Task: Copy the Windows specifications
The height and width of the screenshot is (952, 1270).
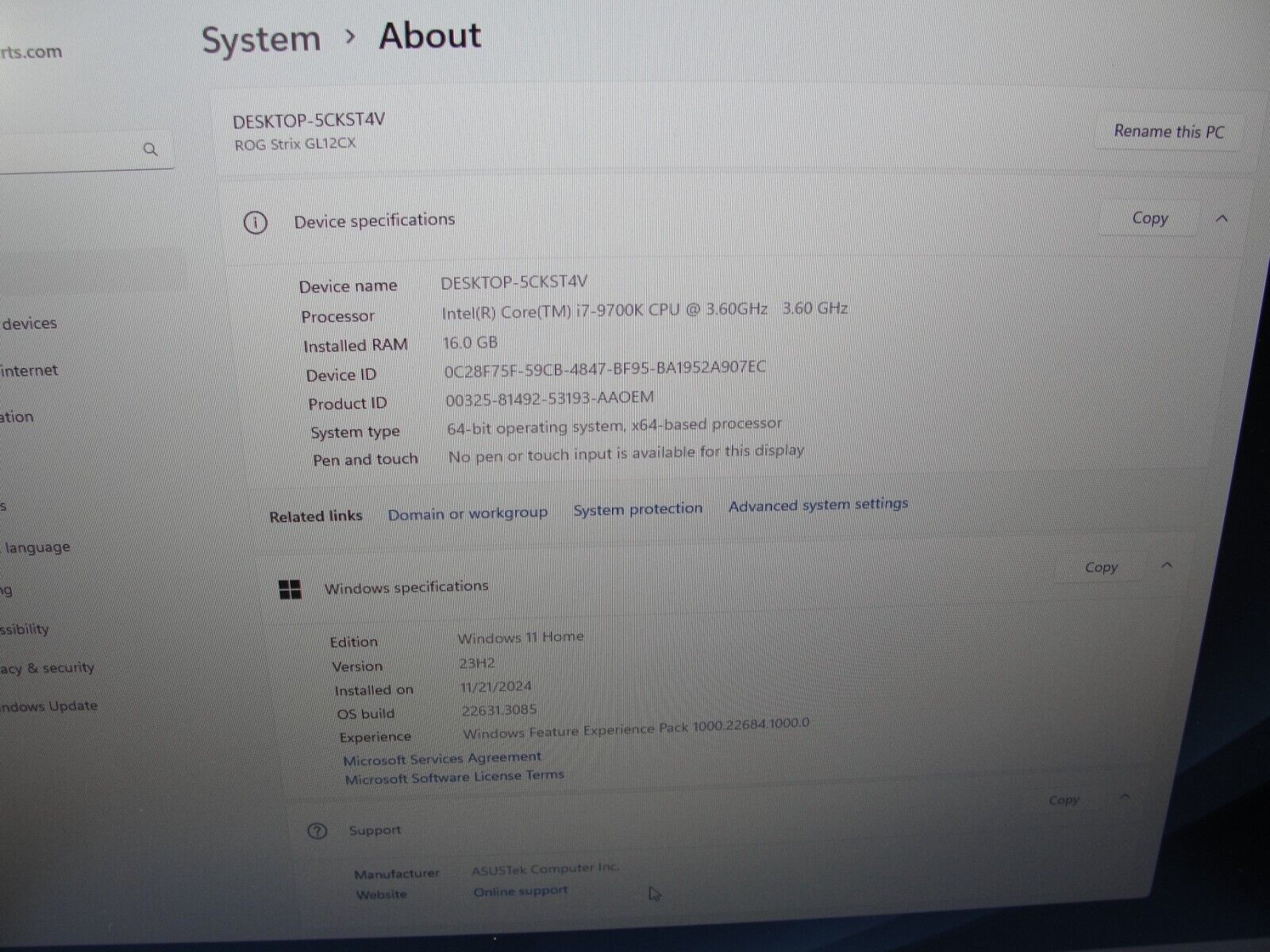Action: tap(1101, 567)
